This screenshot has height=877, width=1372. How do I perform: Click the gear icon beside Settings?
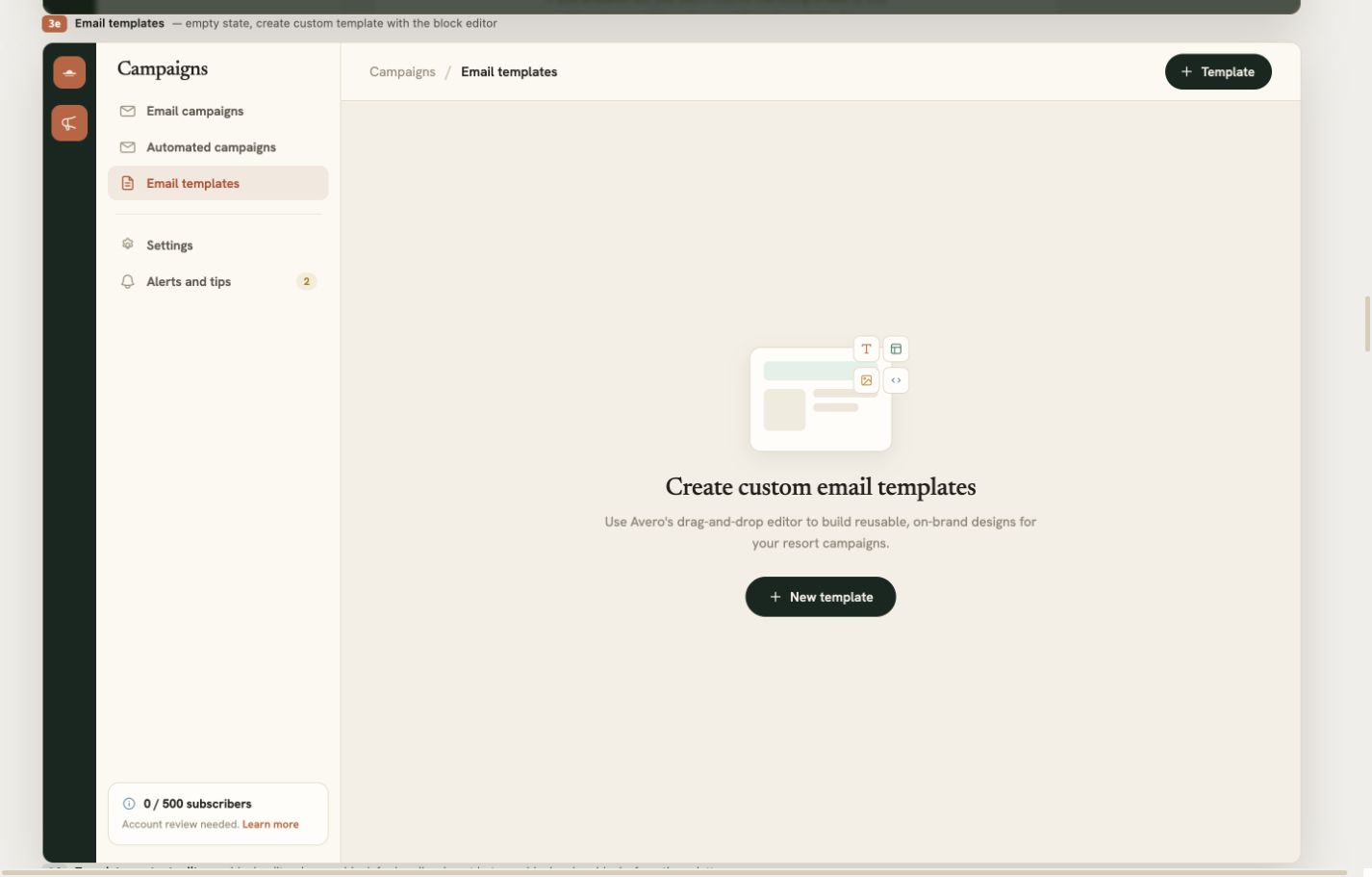tap(127, 245)
